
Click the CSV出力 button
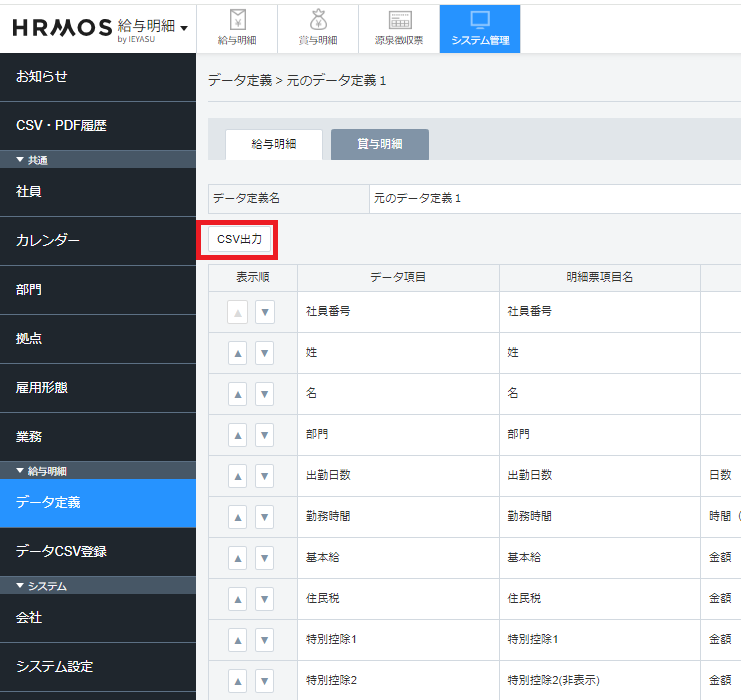tap(239, 240)
